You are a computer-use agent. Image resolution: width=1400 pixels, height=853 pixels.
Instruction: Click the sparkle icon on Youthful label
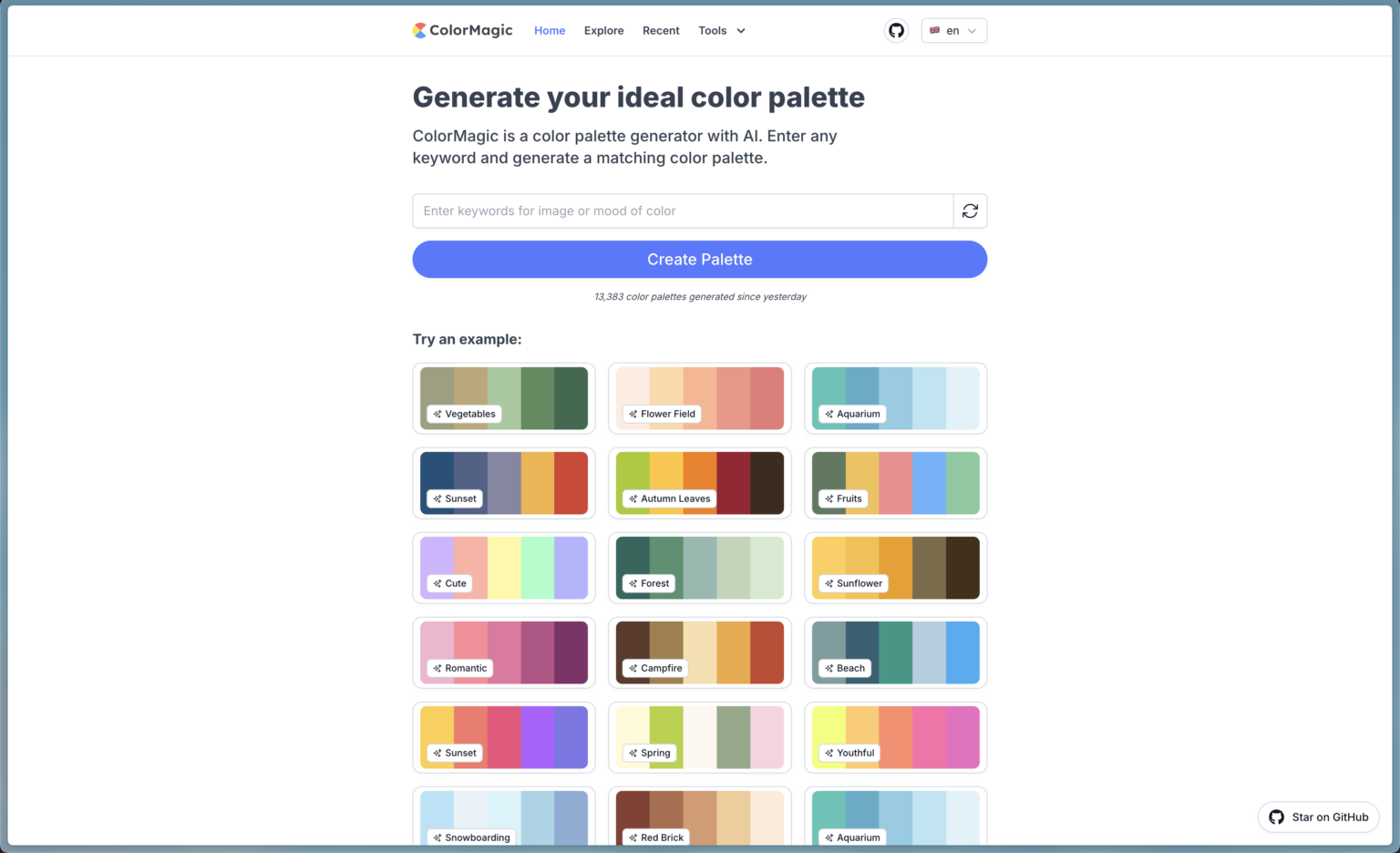click(829, 753)
